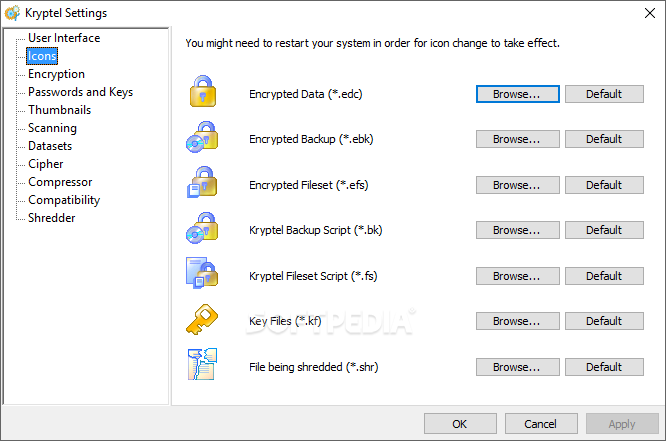Click the Kryptel Fileset Script icon
This screenshot has width=666, height=441.
click(202, 275)
